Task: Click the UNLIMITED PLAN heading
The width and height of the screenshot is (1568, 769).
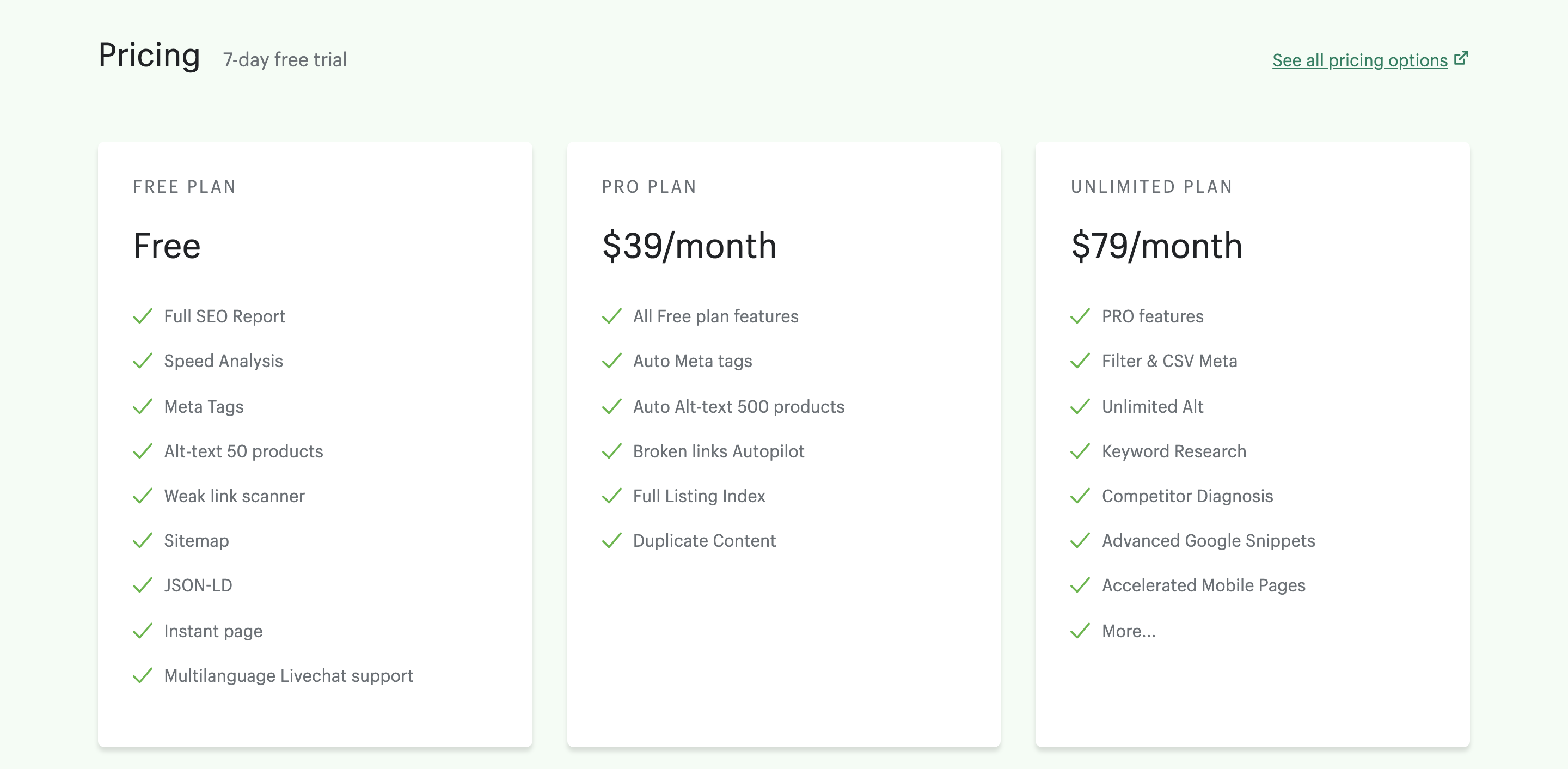Action: (1151, 187)
